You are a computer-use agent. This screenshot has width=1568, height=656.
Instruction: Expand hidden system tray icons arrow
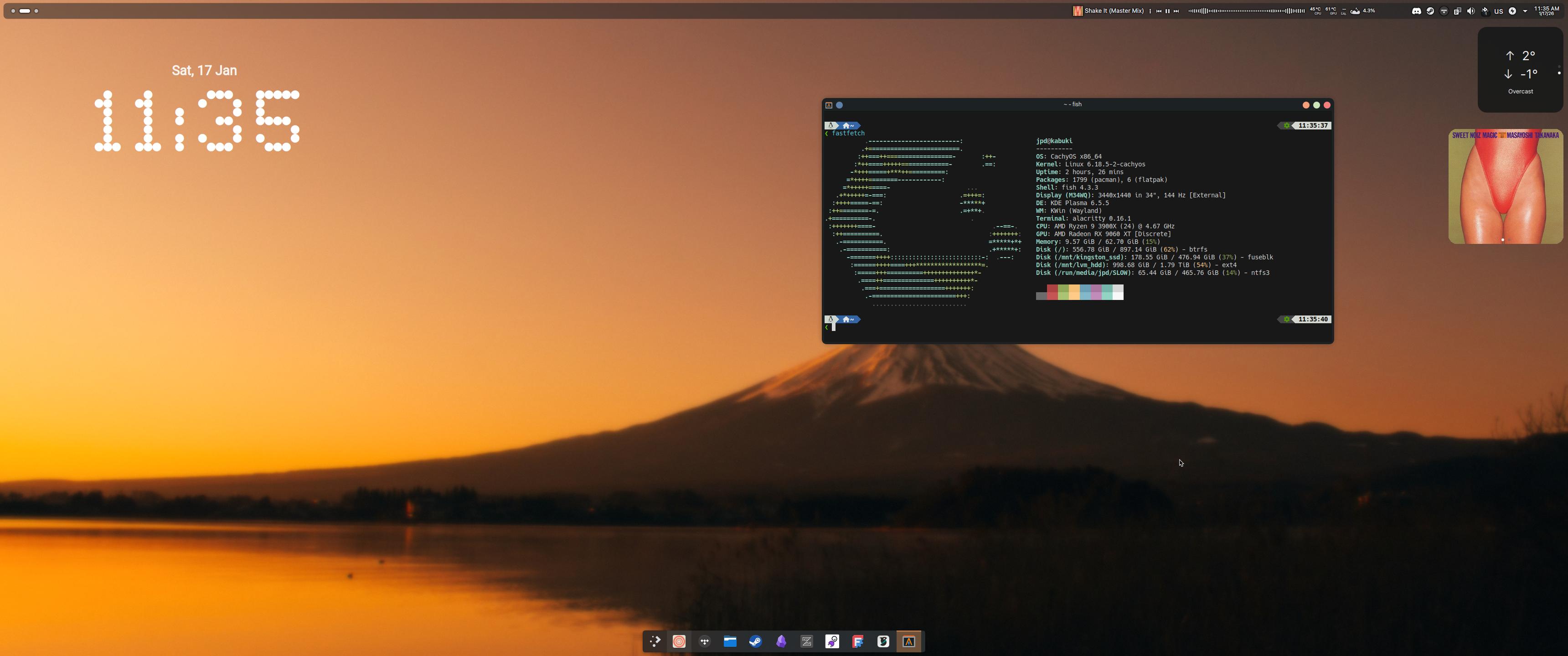point(1526,11)
